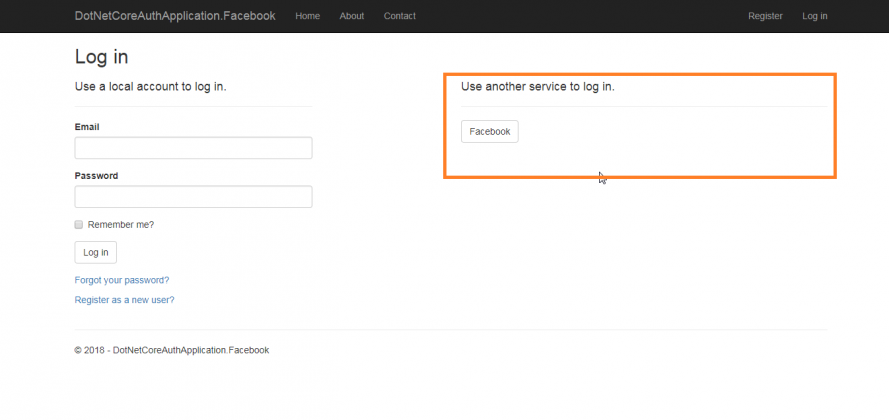Focus the Email input field
This screenshot has height=420, width=889.
(x=193, y=148)
